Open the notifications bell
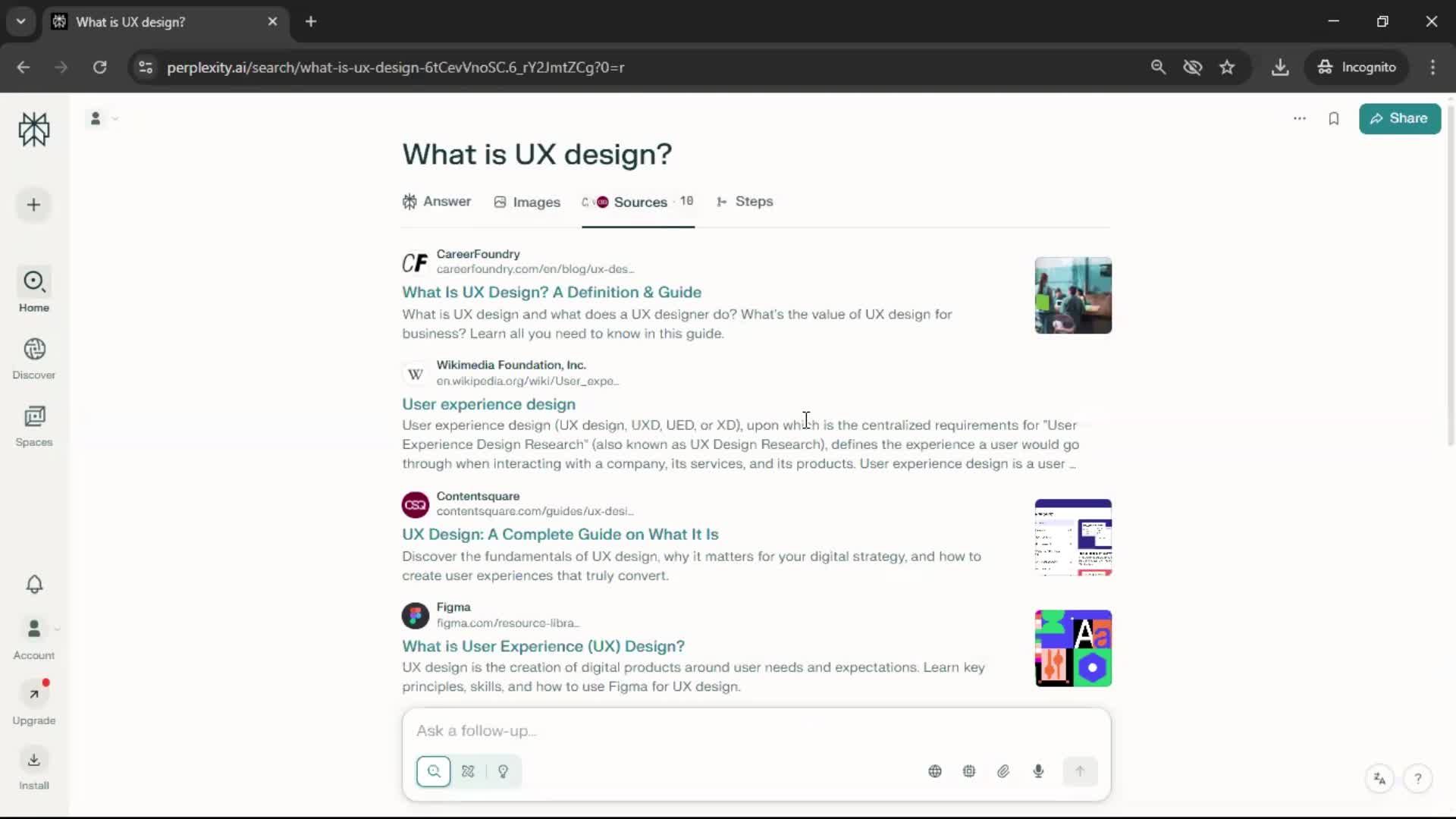 tap(34, 584)
